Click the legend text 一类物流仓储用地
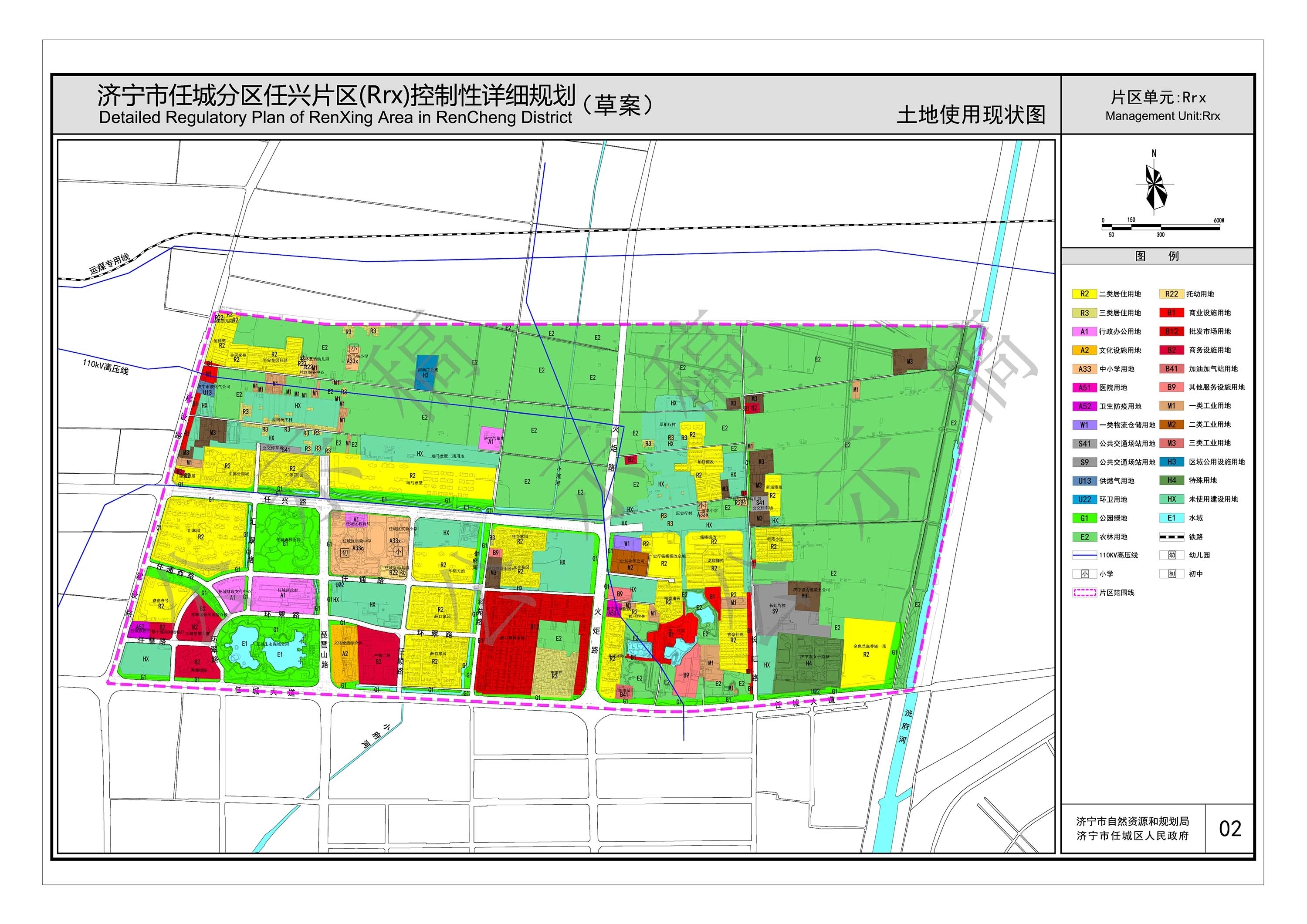 [x=1128, y=425]
